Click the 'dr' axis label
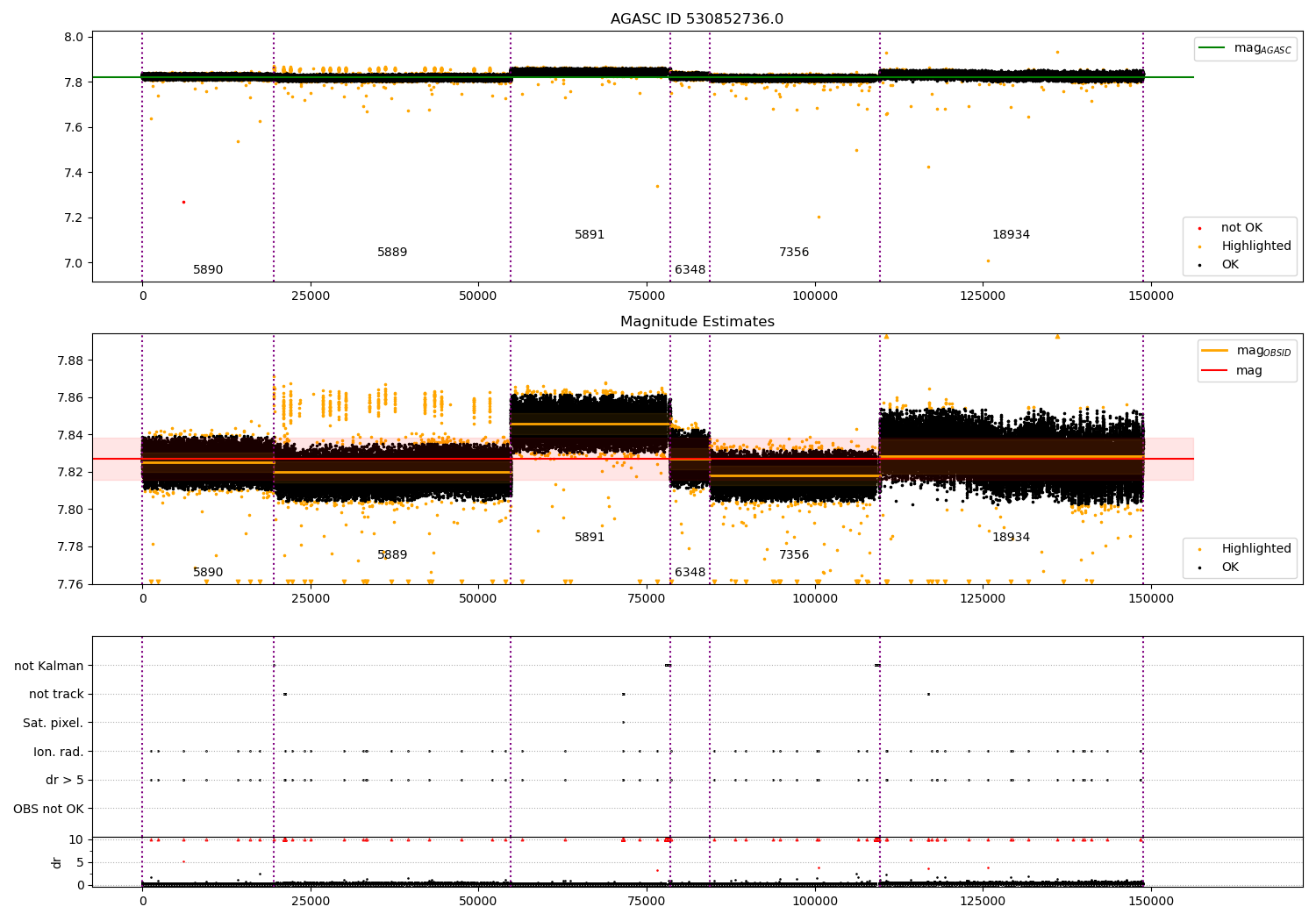 pos(57,862)
